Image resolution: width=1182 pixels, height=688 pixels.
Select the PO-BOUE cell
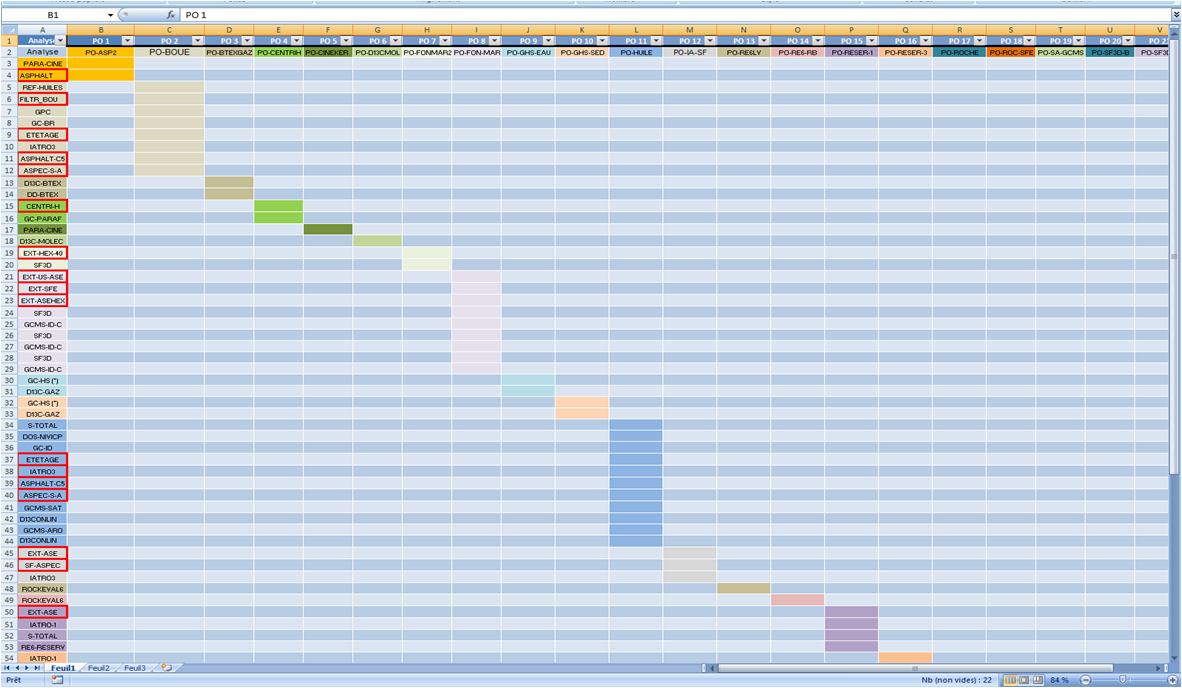(169, 52)
